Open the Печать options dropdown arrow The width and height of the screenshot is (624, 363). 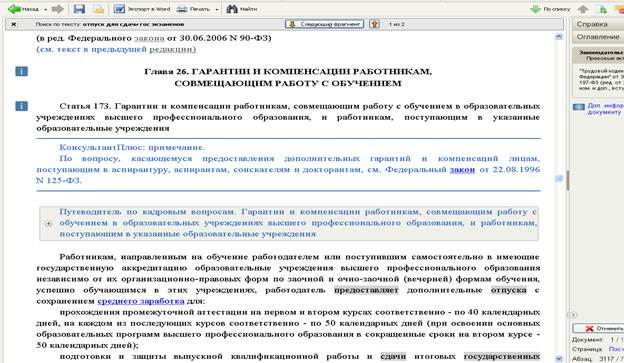point(216,9)
